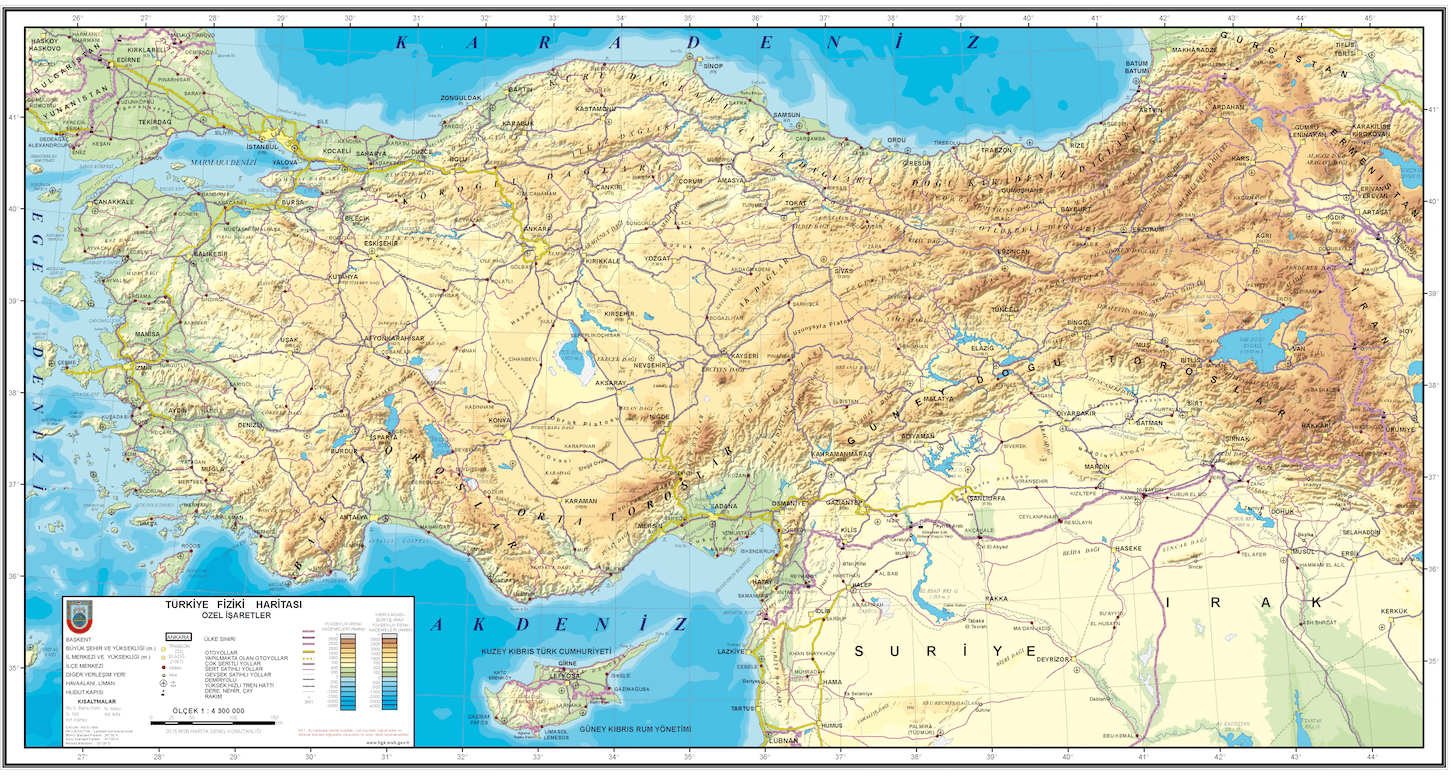Click the KARS city label
The image size is (1451, 776).
point(1241,159)
